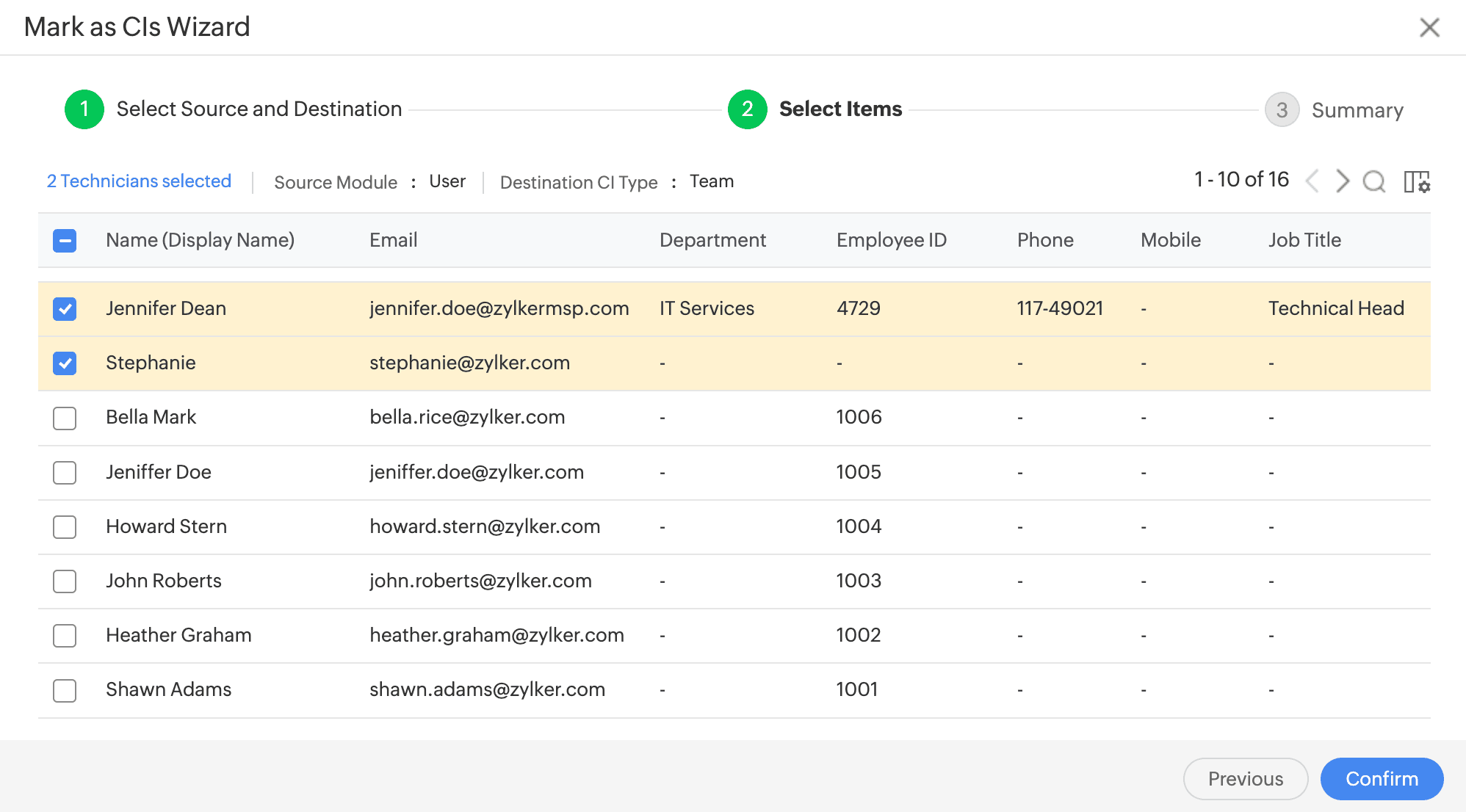Check the Howard Stern row
The image size is (1466, 812).
coord(65,526)
